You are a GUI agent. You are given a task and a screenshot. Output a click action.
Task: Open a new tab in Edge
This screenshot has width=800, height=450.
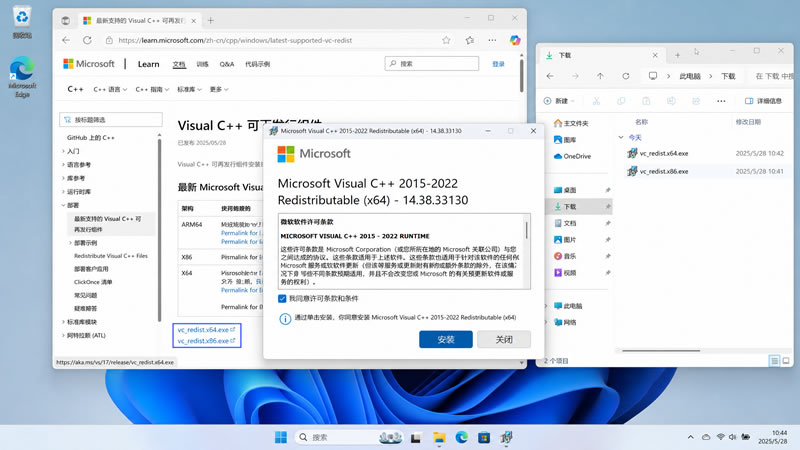click(x=211, y=20)
